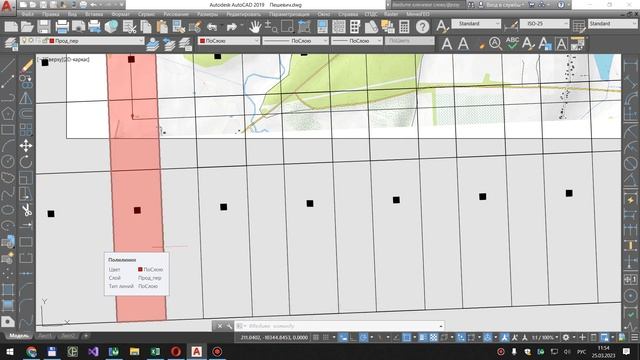This screenshot has width=640, height=360.
Task: Toggle object snap in status bar
Action: [x=407, y=338]
